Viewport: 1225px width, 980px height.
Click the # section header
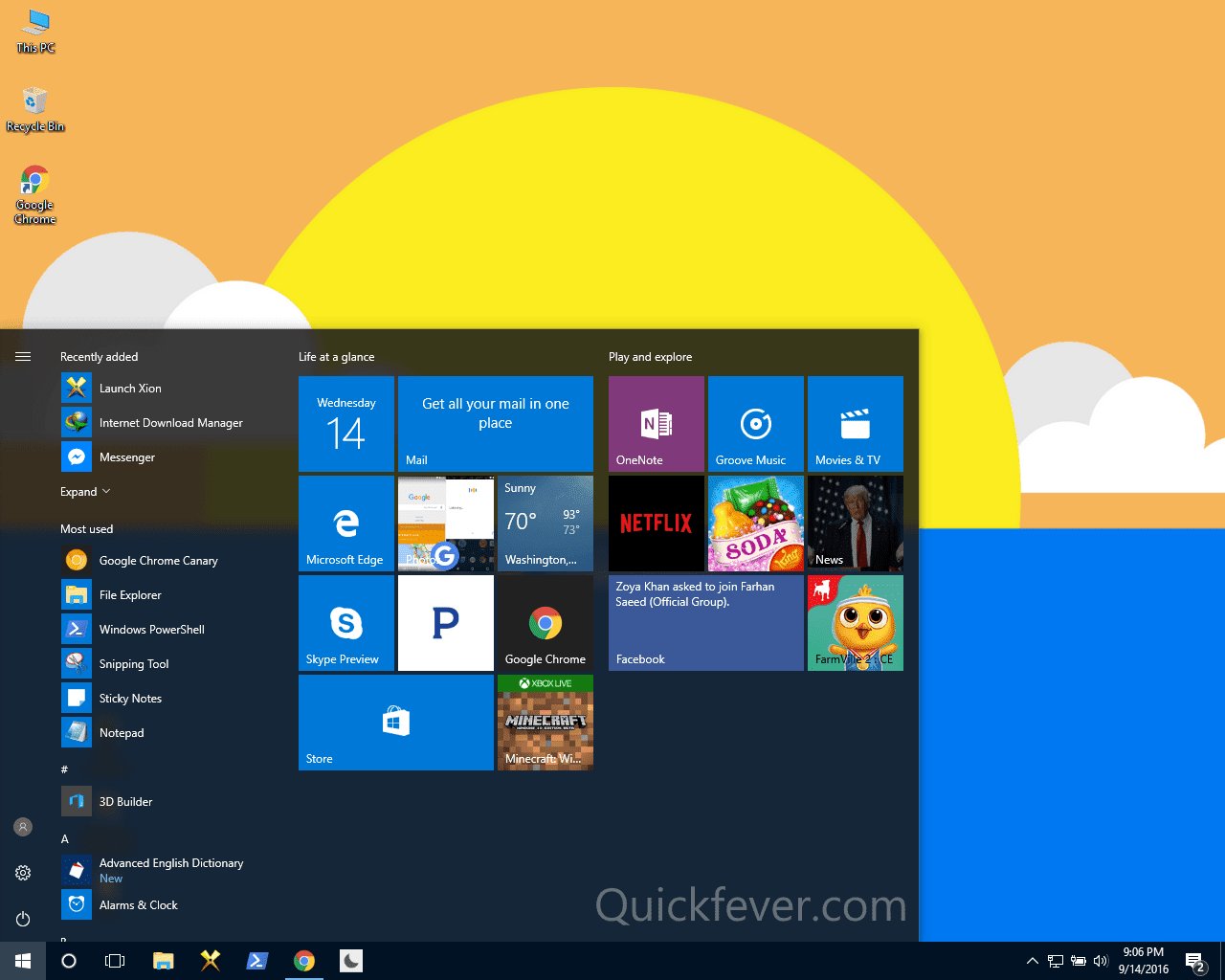tap(64, 769)
